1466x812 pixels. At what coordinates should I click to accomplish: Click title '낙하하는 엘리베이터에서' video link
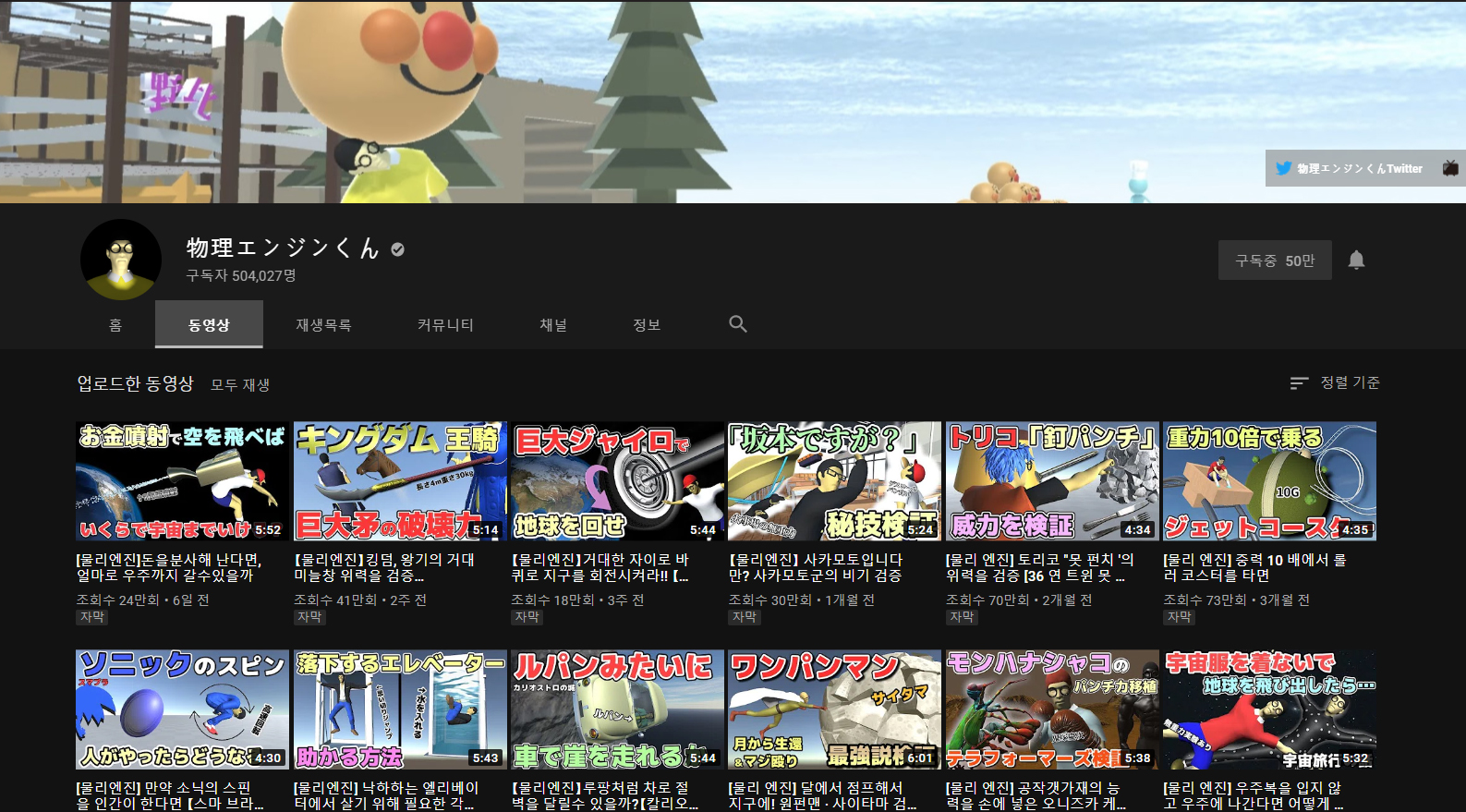pyautogui.click(x=386, y=795)
